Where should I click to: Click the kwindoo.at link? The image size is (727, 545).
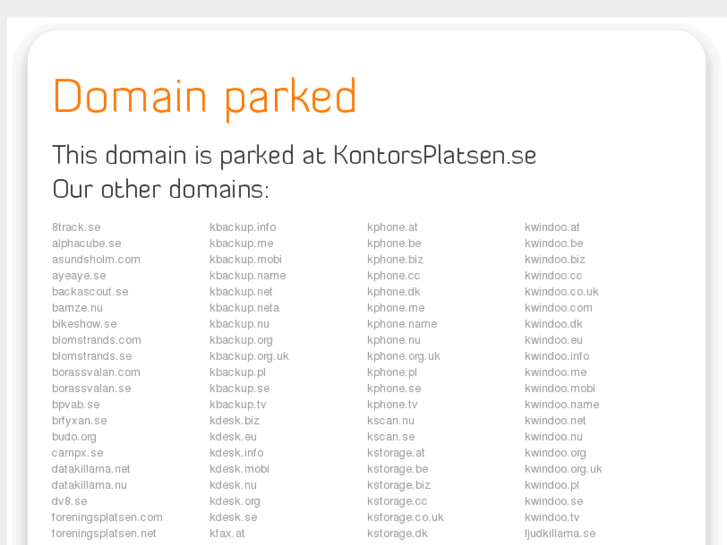click(x=552, y=227)
